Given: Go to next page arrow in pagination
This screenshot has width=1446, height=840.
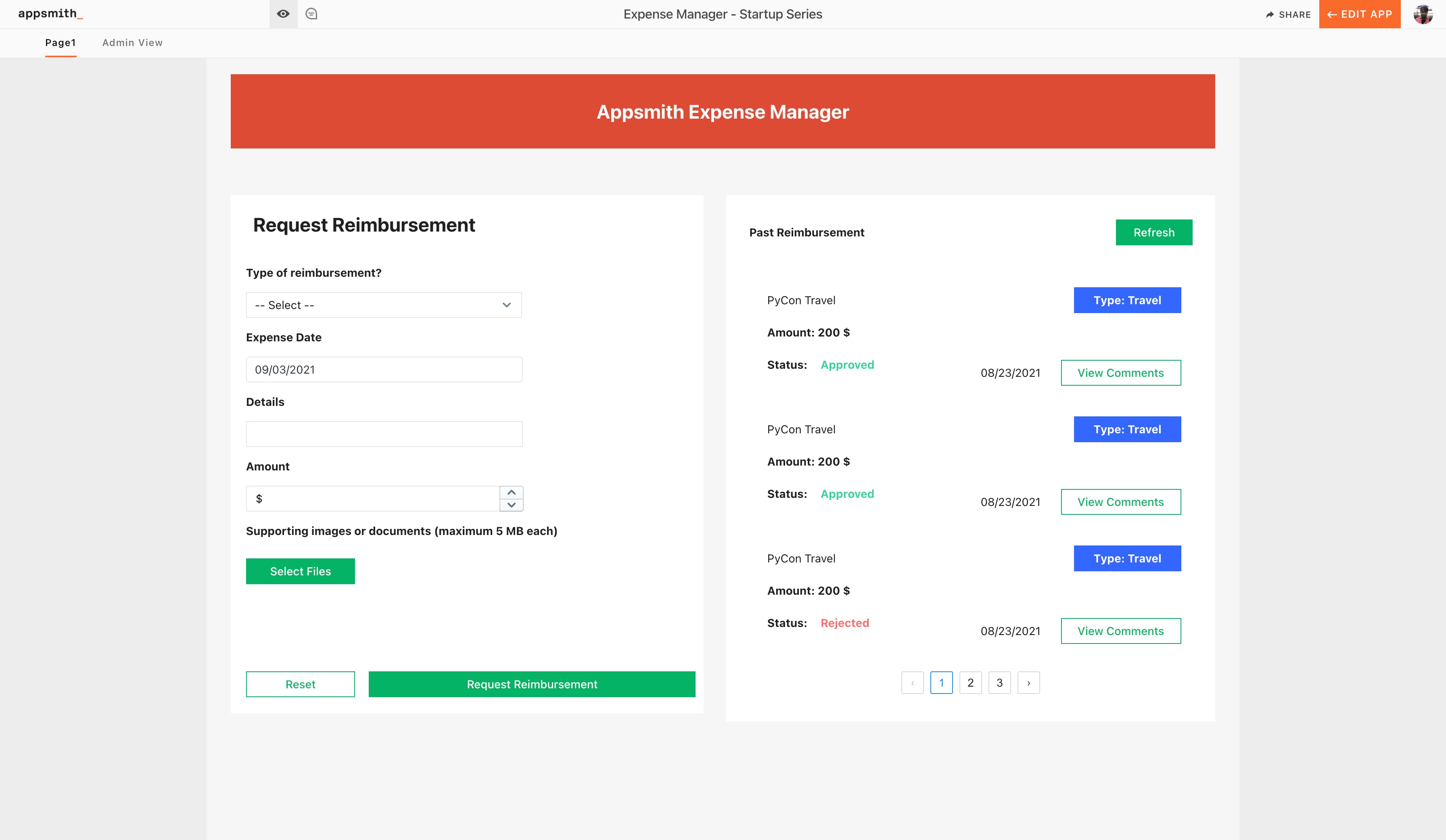Looking at the screenshot, I should click(1028, 683).
